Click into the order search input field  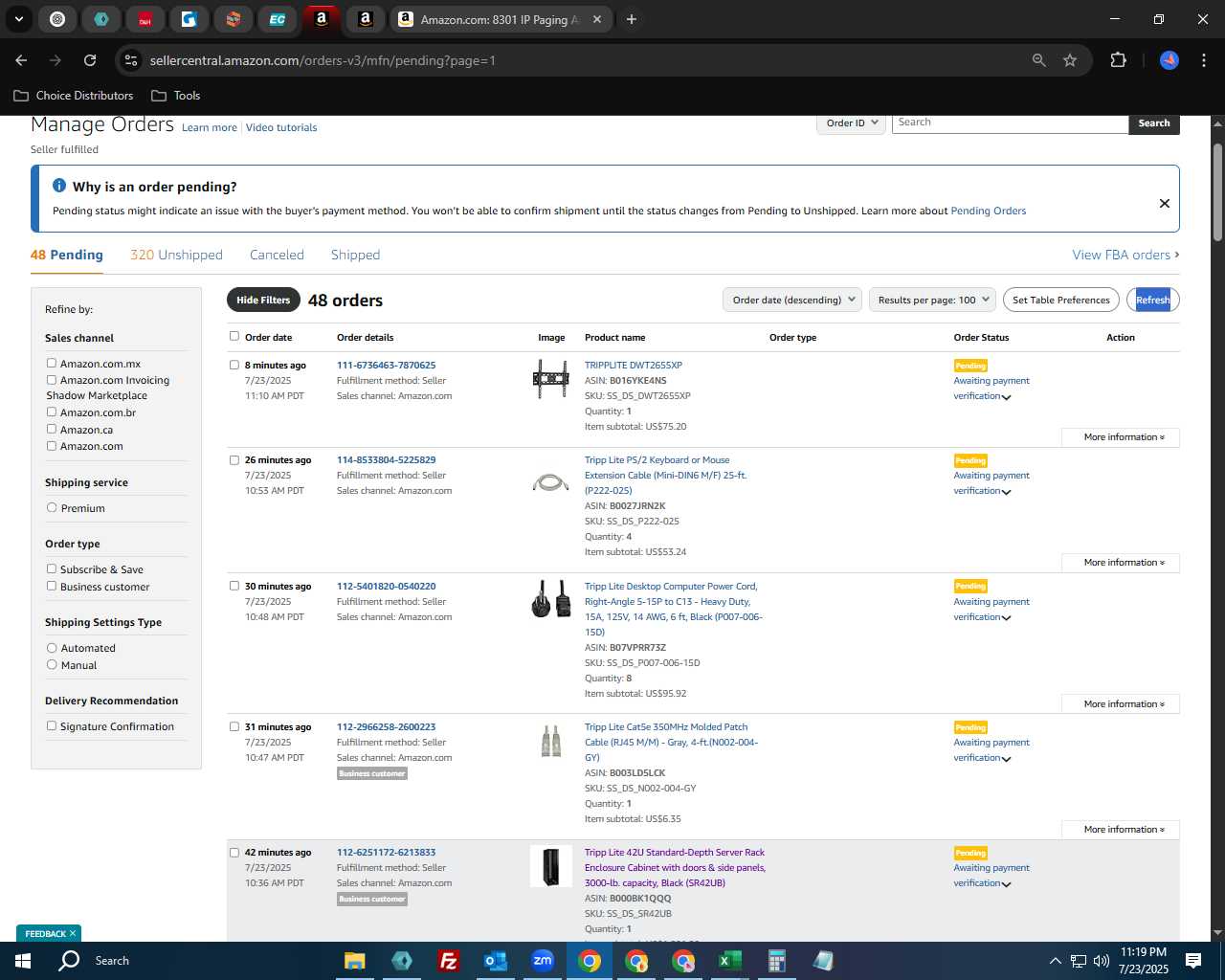[x=1010, y=123]
